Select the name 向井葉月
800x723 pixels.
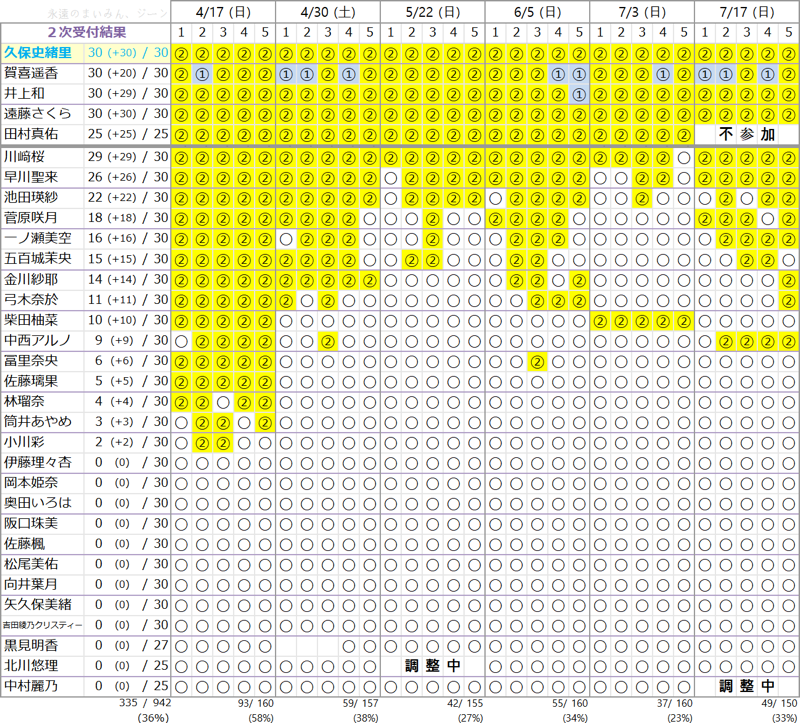[31, 585]
